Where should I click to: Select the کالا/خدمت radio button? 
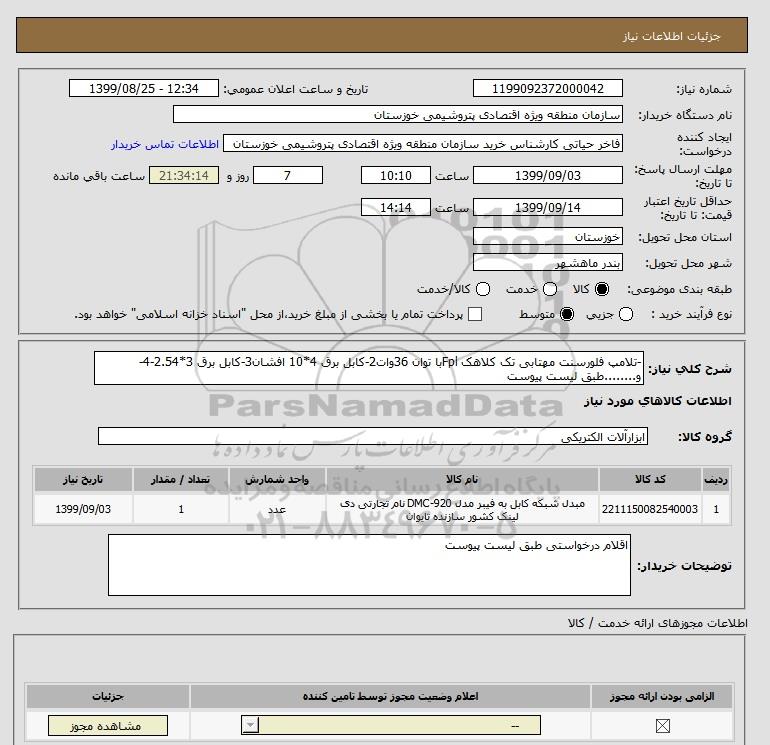pyautogui.click(x=483, y=289)
